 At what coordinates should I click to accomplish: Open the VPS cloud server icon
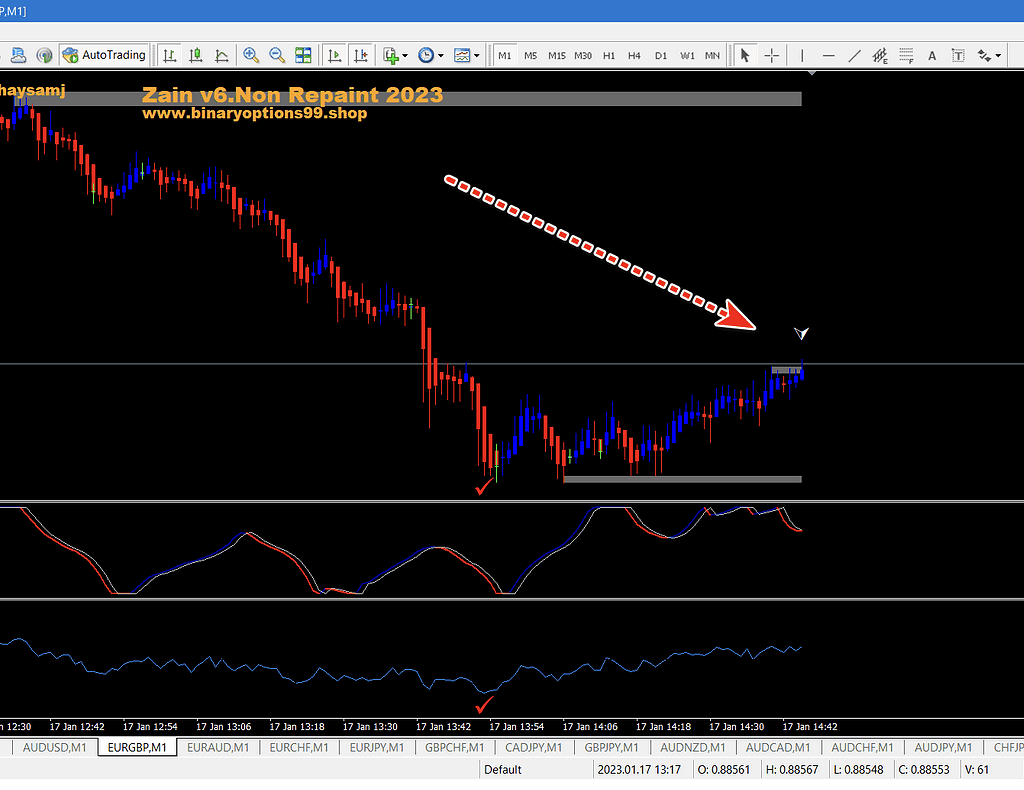tap(18, 55)
